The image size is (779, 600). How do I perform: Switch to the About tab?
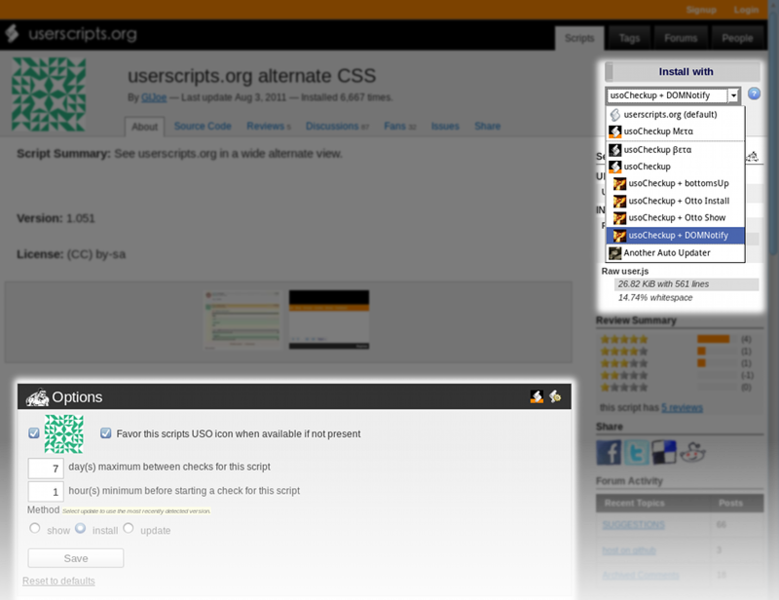pos(145,127)
